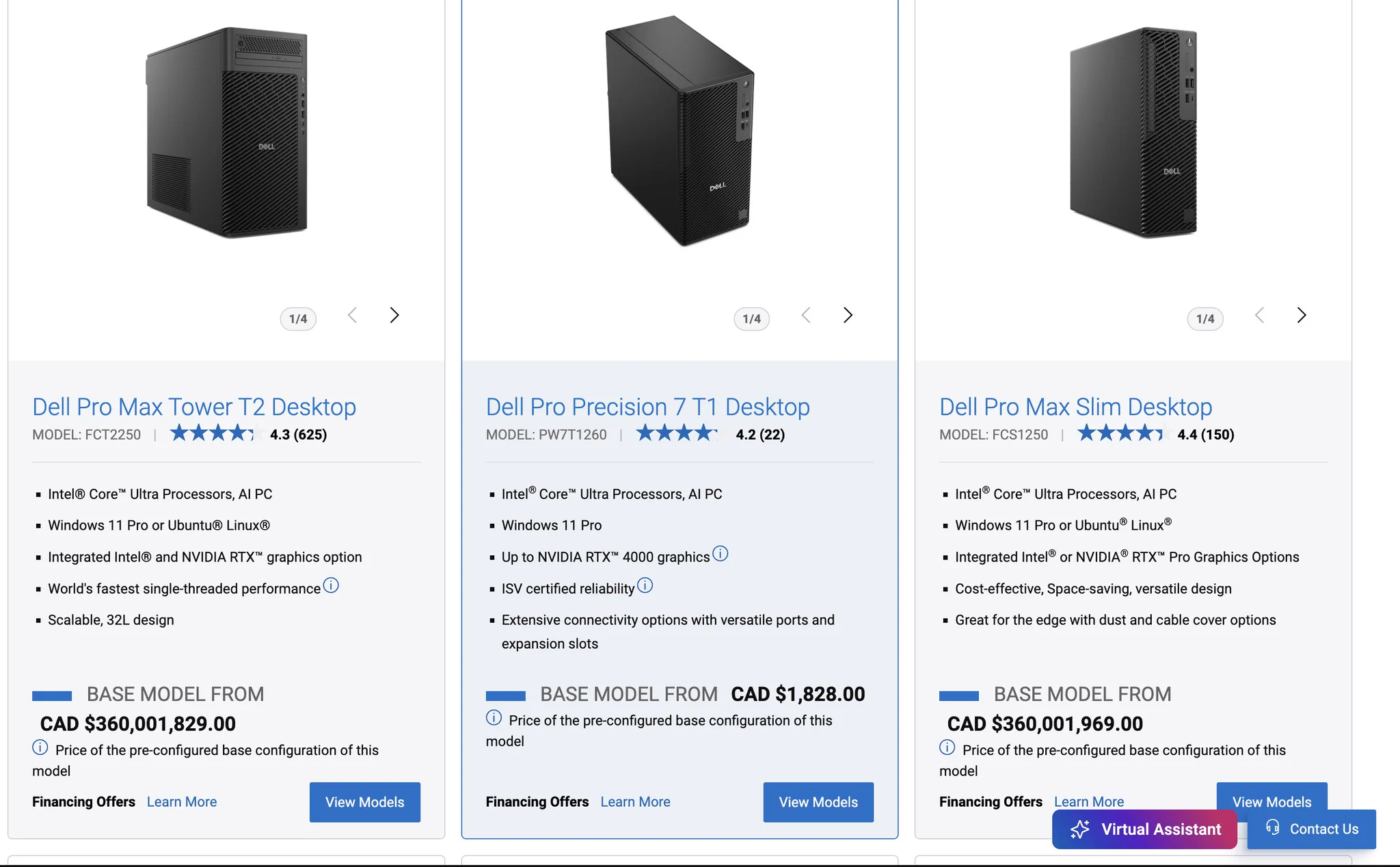Image resolution: width=1400 pixels, height=867 pixels.
Task: Advance Precision 7 T1 image carousel forward
Action: pos(848,315)
